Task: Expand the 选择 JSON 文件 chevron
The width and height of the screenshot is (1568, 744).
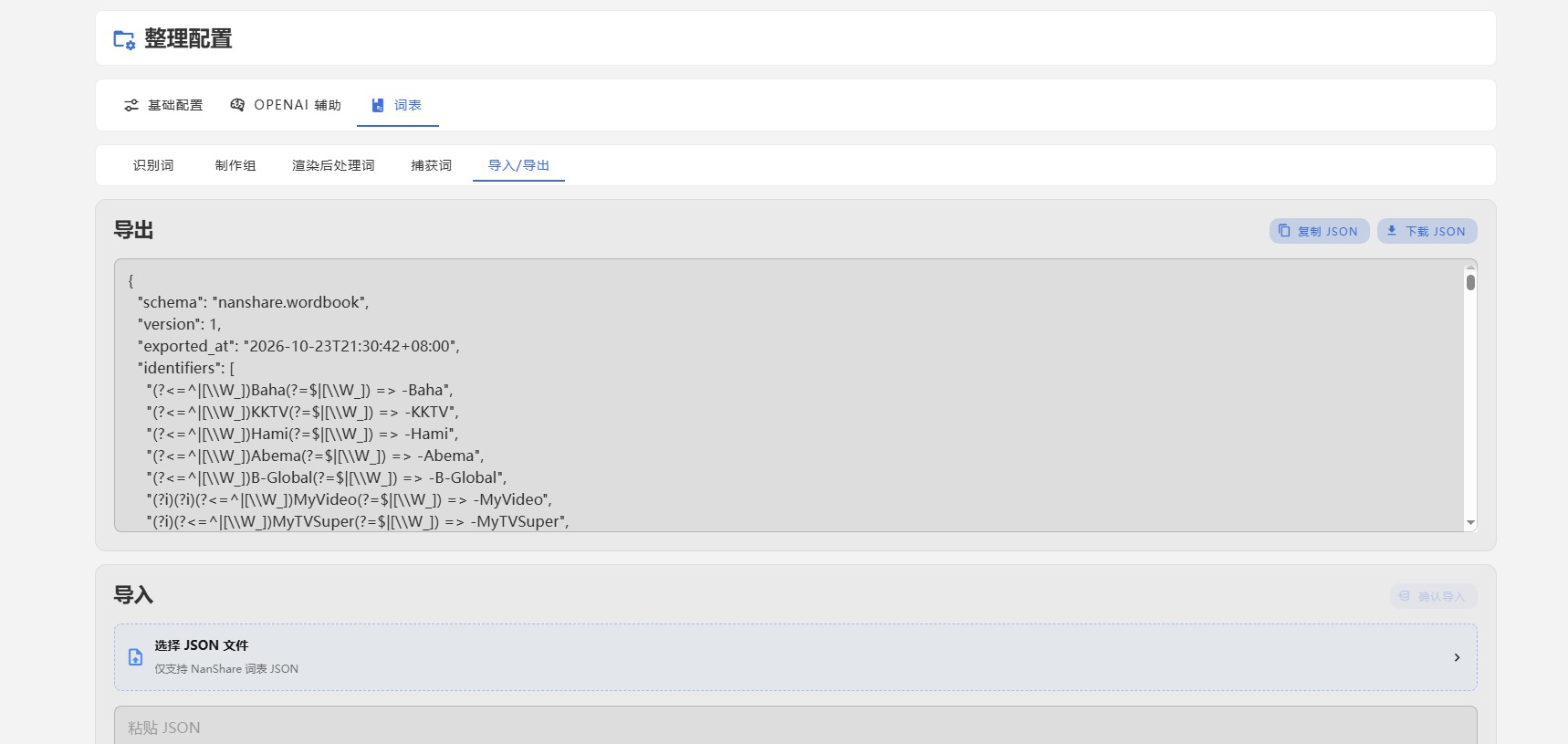Action: click(1457, 657)
